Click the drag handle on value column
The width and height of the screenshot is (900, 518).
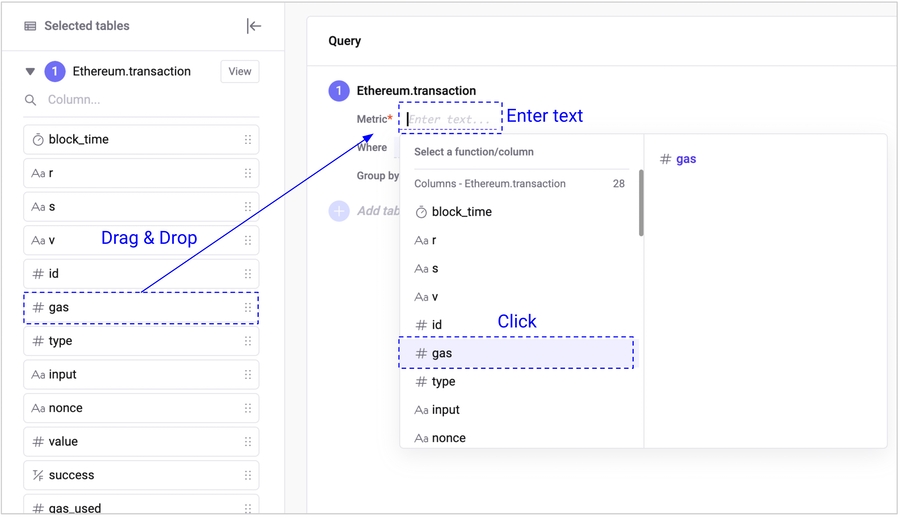pyautogui.click(x=248, y=442)
